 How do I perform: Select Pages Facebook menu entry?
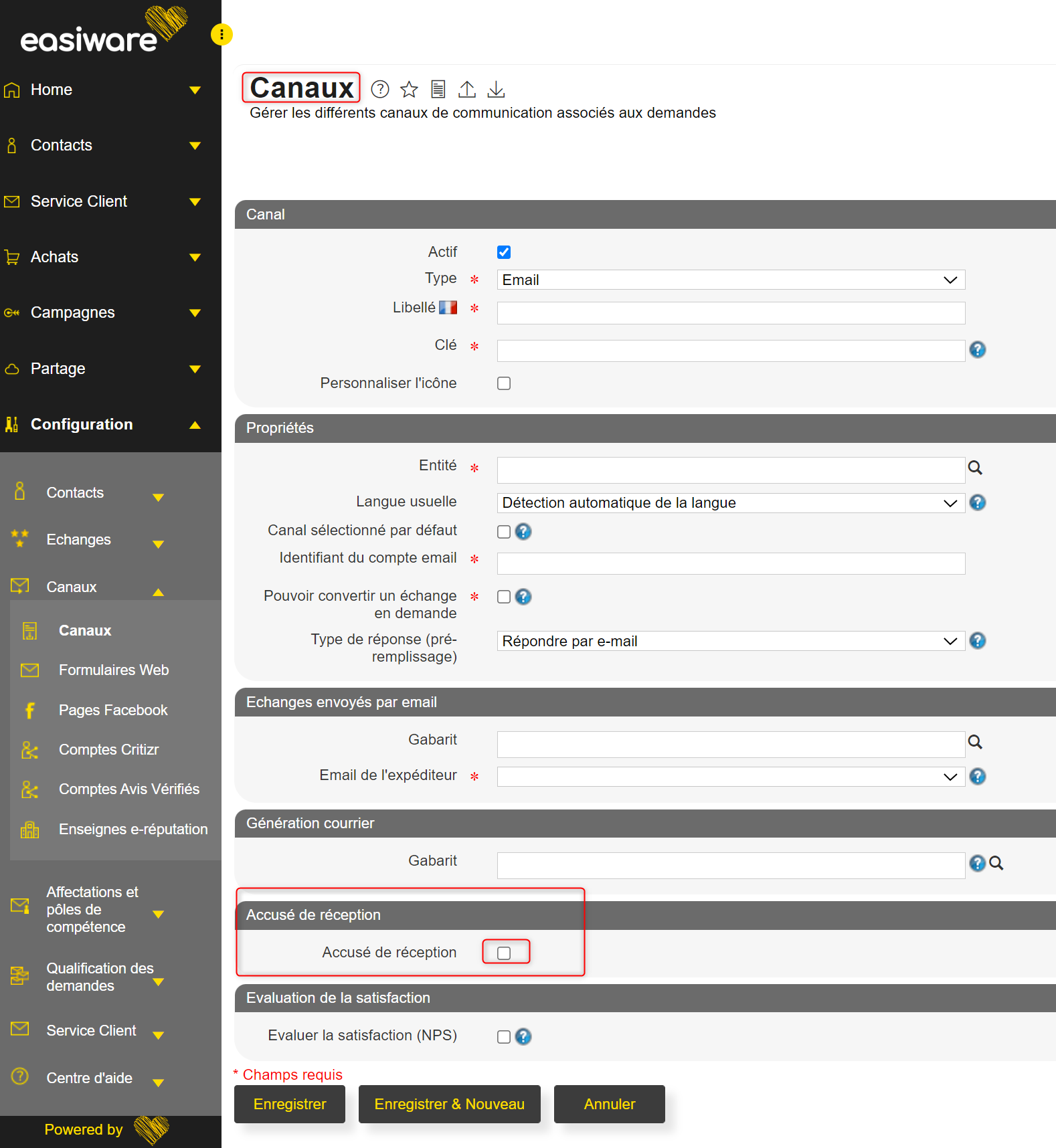pos(113,710)
